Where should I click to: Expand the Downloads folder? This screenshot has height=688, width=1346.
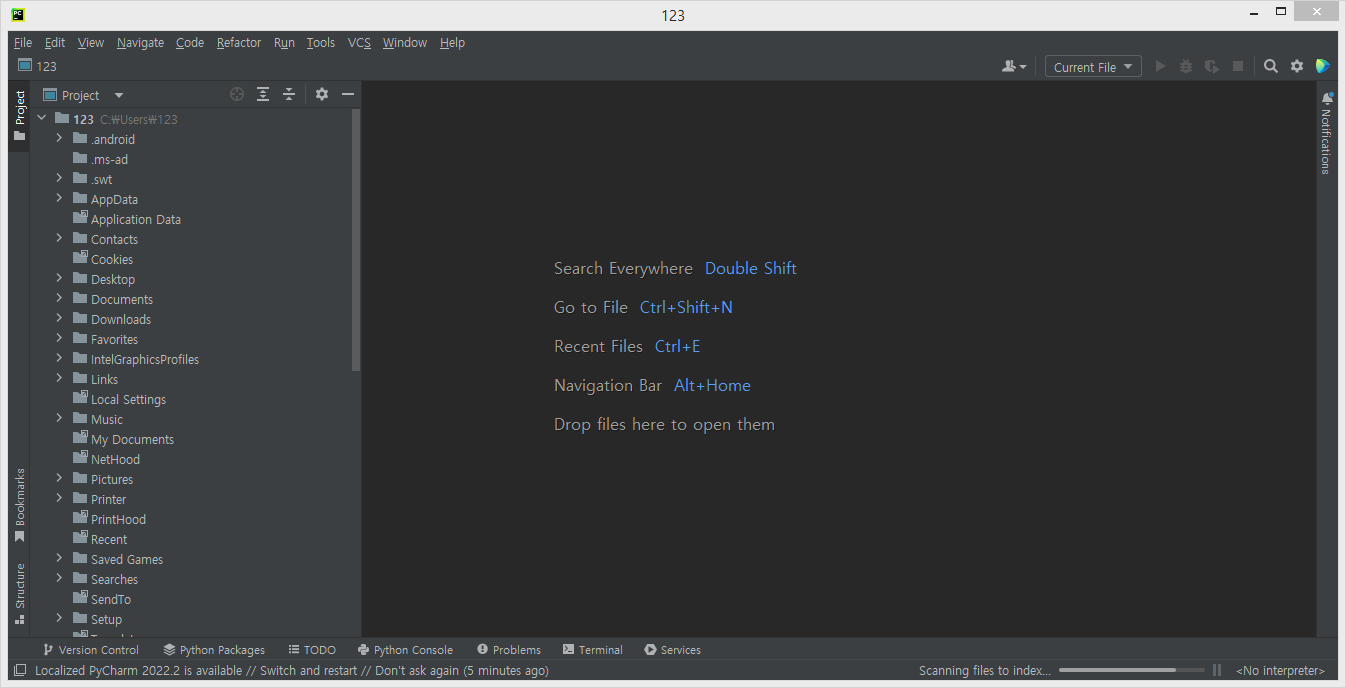coord(59,319)
